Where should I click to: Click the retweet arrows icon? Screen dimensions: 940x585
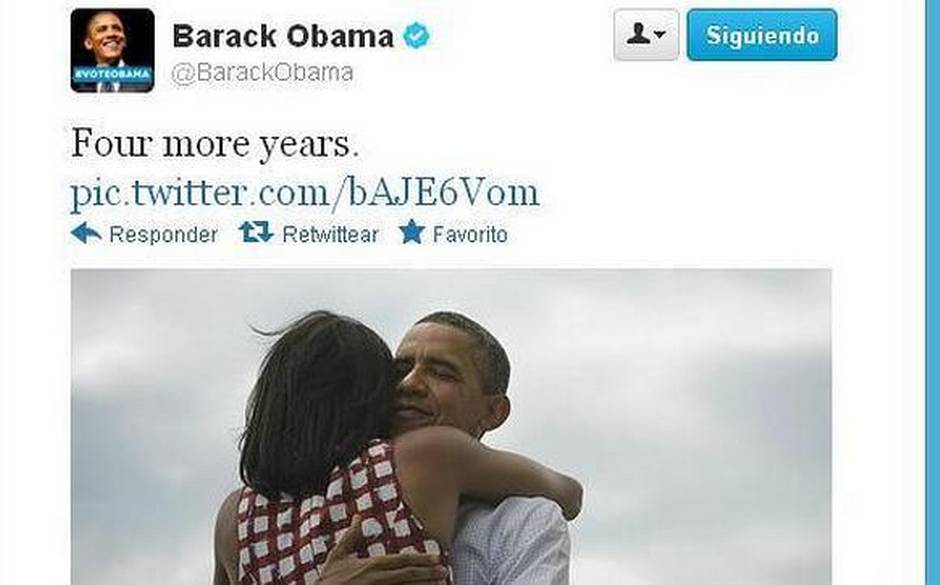click(256, 232)
